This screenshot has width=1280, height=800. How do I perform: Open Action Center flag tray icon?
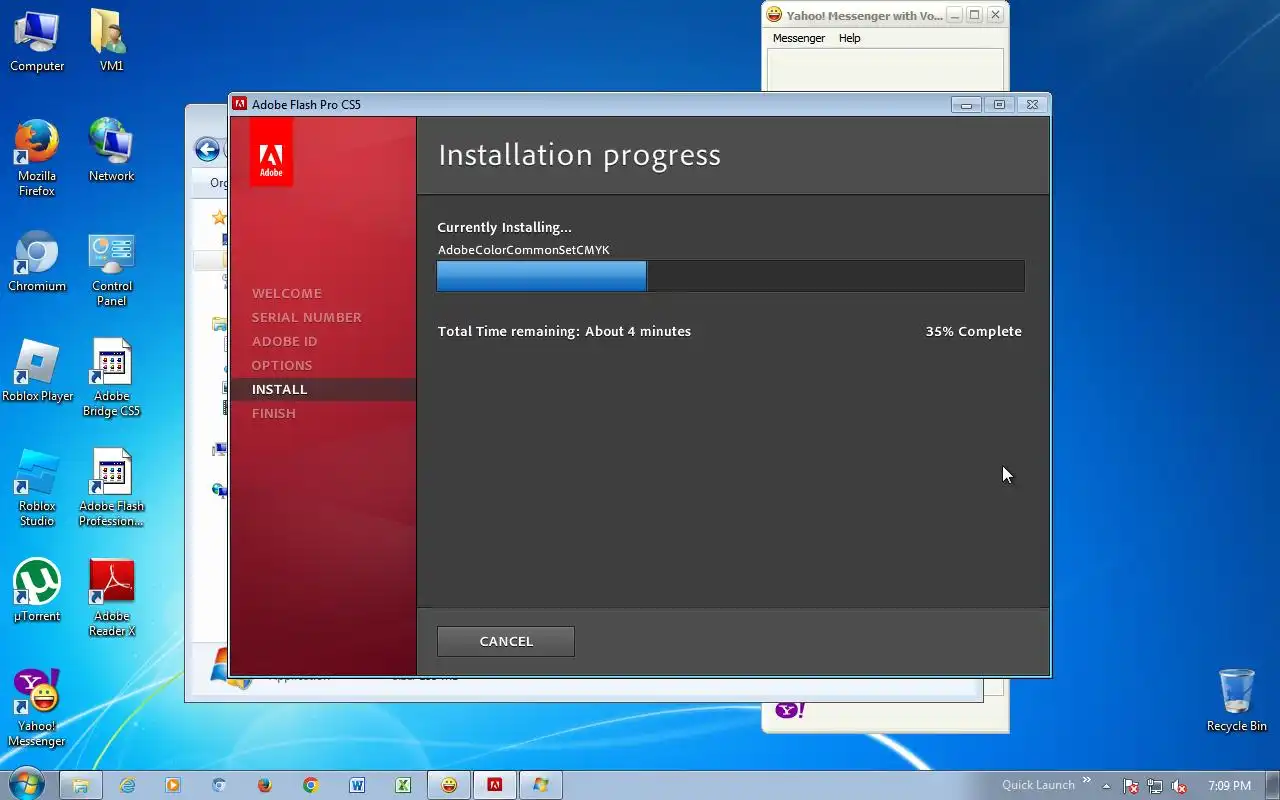click(x=1131, y=786)
